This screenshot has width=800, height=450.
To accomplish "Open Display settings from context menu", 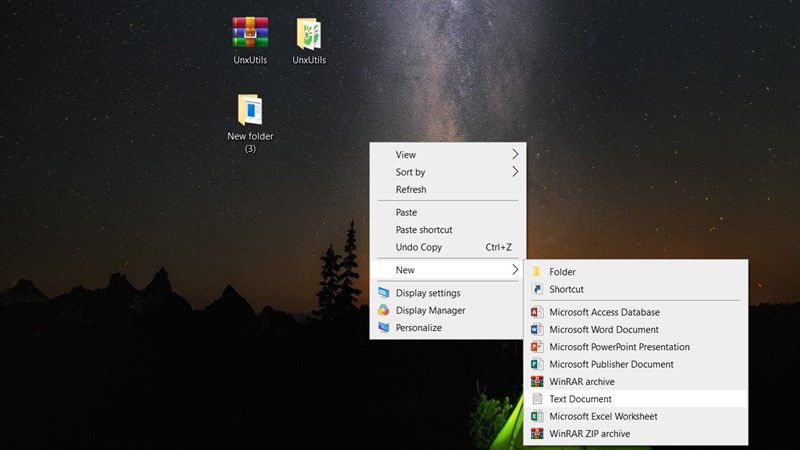I will point(428,293).
